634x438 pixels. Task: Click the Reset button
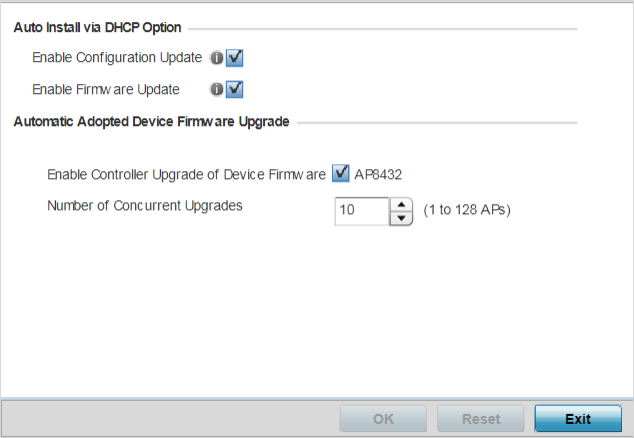481,419
